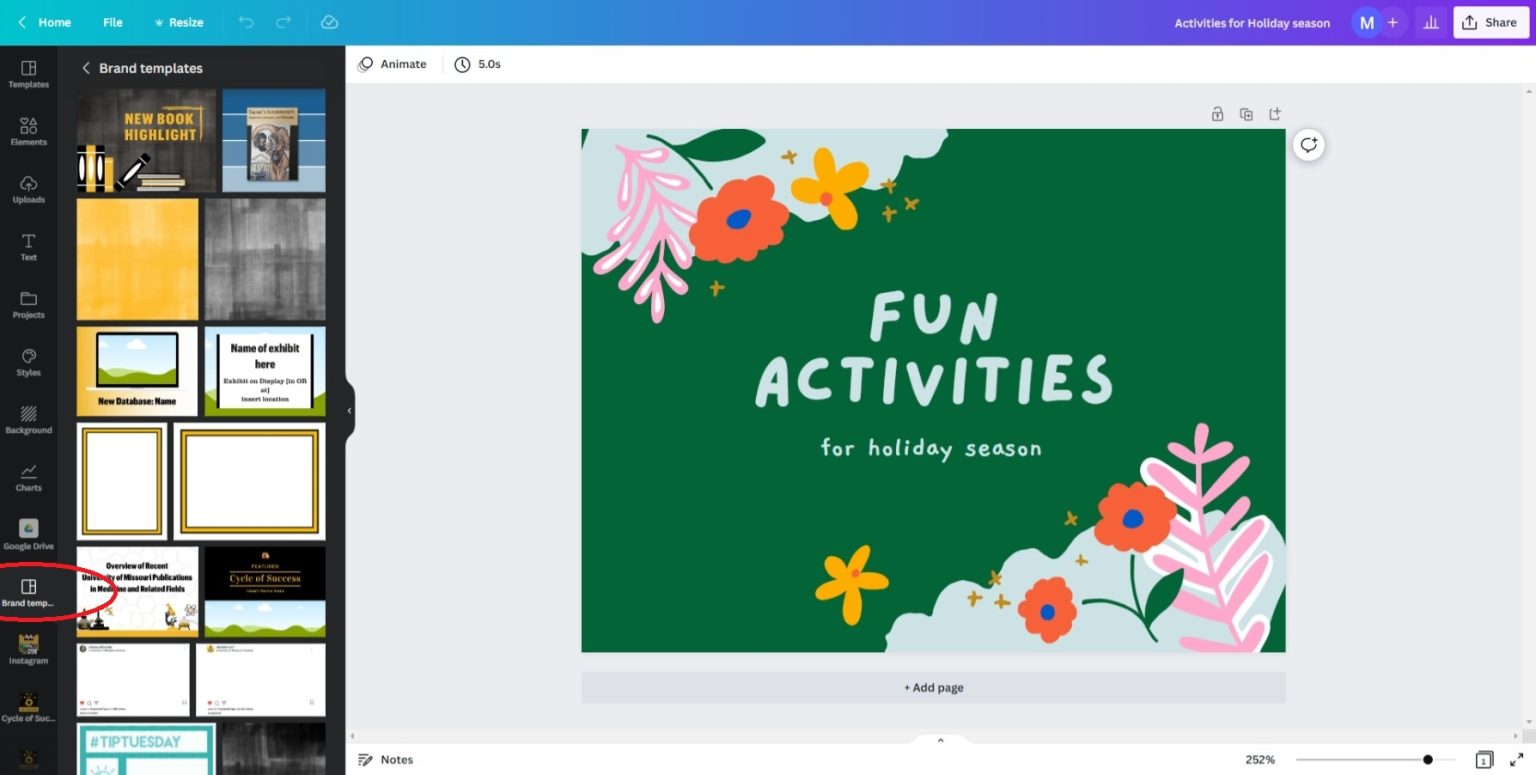Toggle fullscreen presentation mode
Viewport: 1536px width, 775px height.
1516,760
